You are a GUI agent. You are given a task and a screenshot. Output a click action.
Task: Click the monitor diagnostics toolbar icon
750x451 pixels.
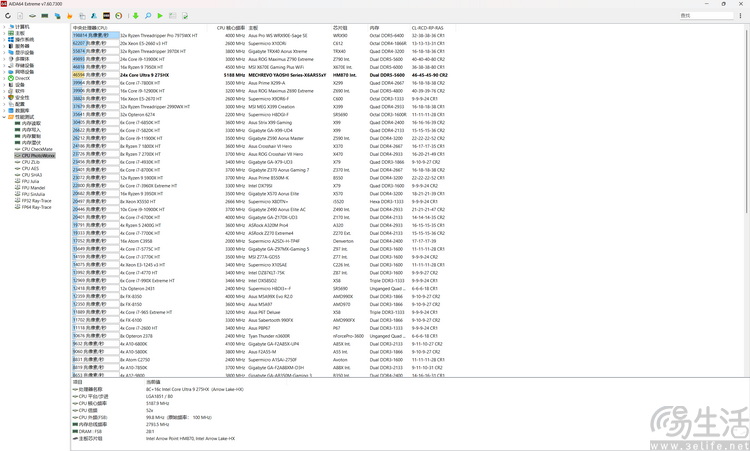pos(82,16)
